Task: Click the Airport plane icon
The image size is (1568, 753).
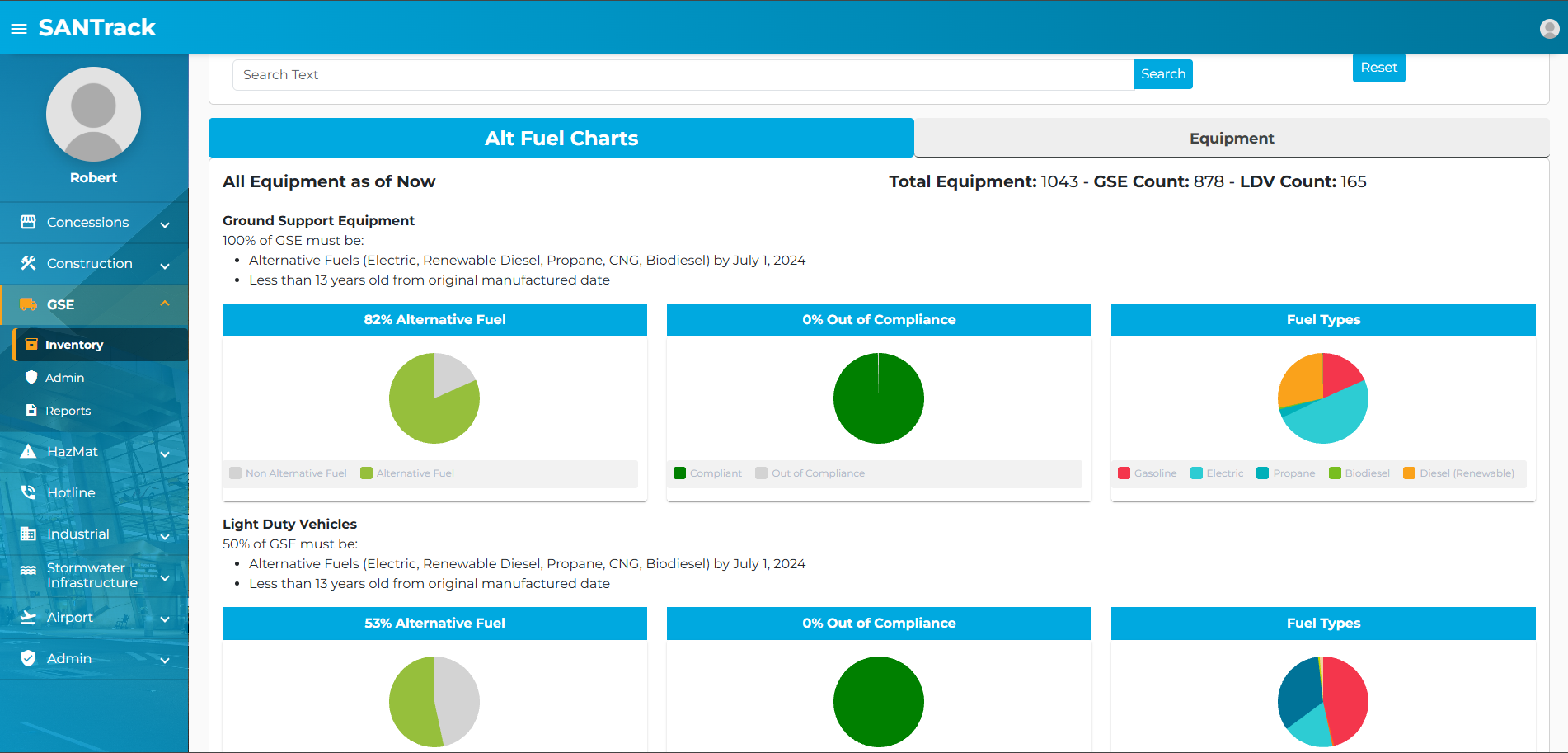Action: [28, 617]
